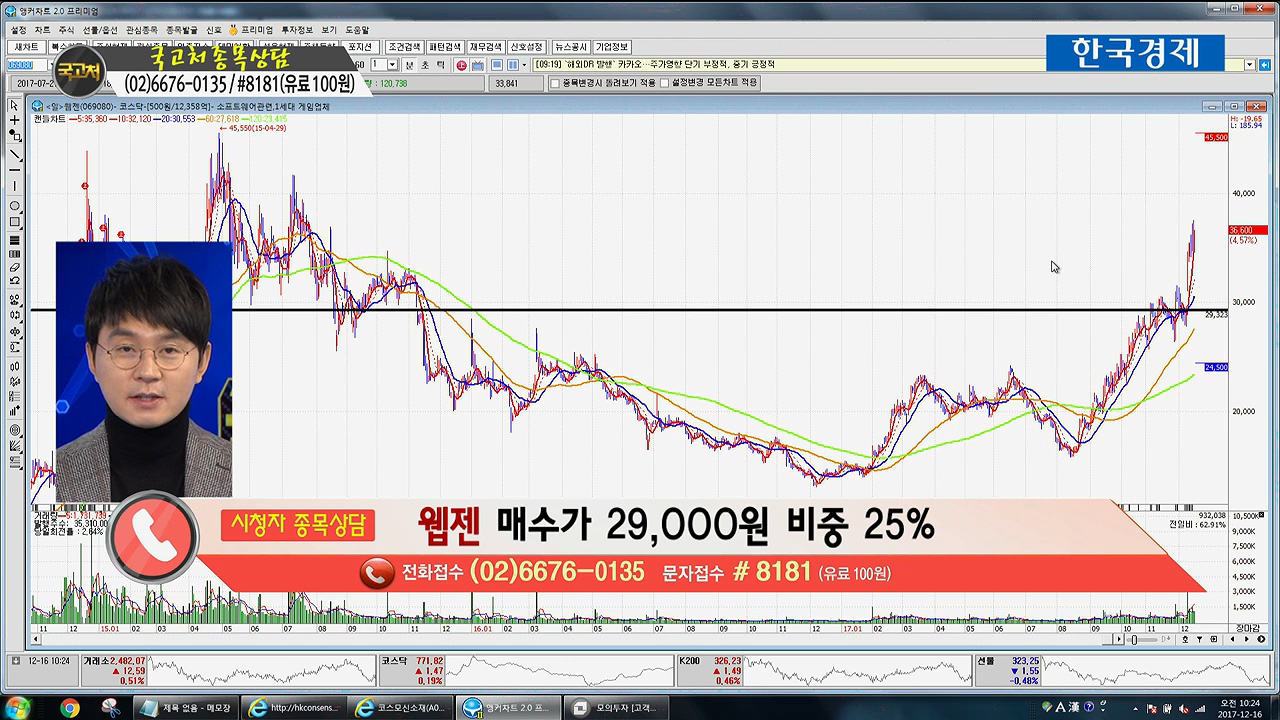
Task: Enable 종목변경시 돌려보기 적용 checkbox
Action: pyautogui.click(x=556, y=83)
